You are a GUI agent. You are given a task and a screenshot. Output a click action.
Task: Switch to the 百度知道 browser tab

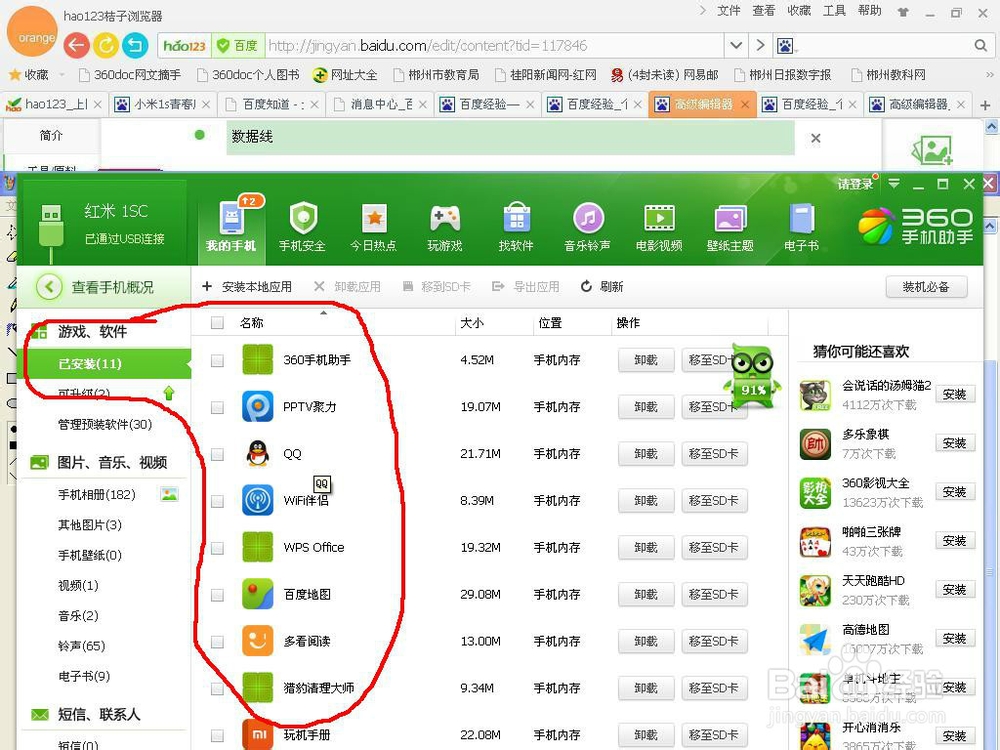tap(272, 104)
